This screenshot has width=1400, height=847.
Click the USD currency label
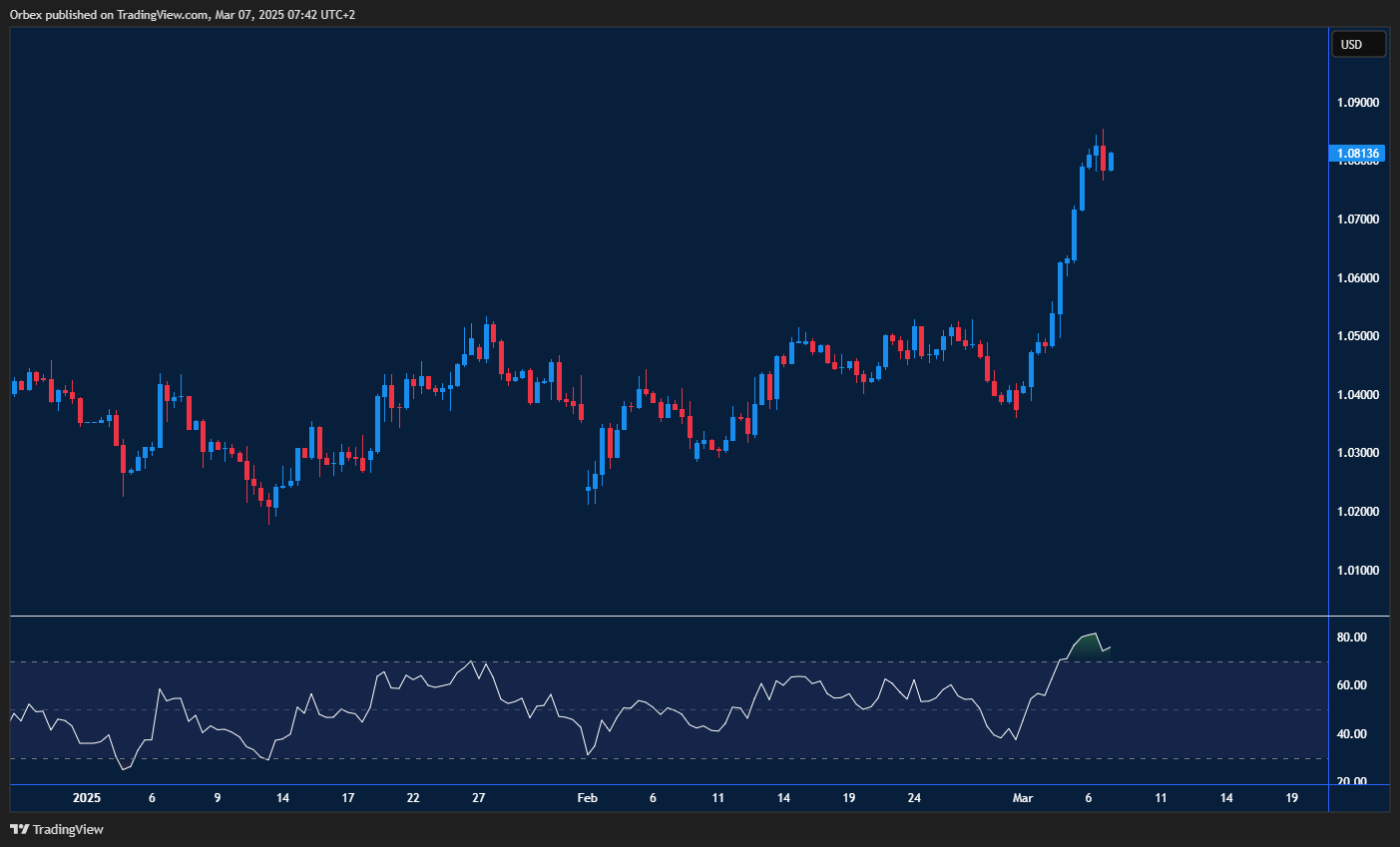(x=1358, y=43)
